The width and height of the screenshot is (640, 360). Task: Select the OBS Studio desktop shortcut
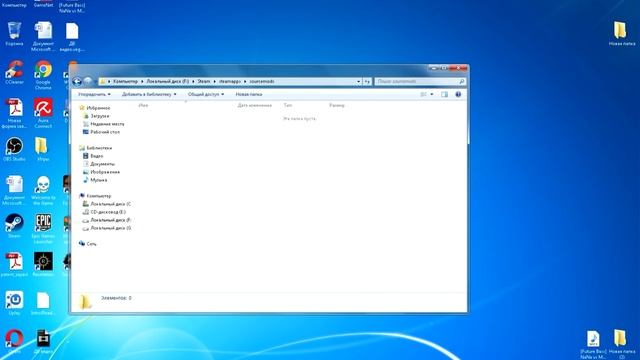click(14, 149)
